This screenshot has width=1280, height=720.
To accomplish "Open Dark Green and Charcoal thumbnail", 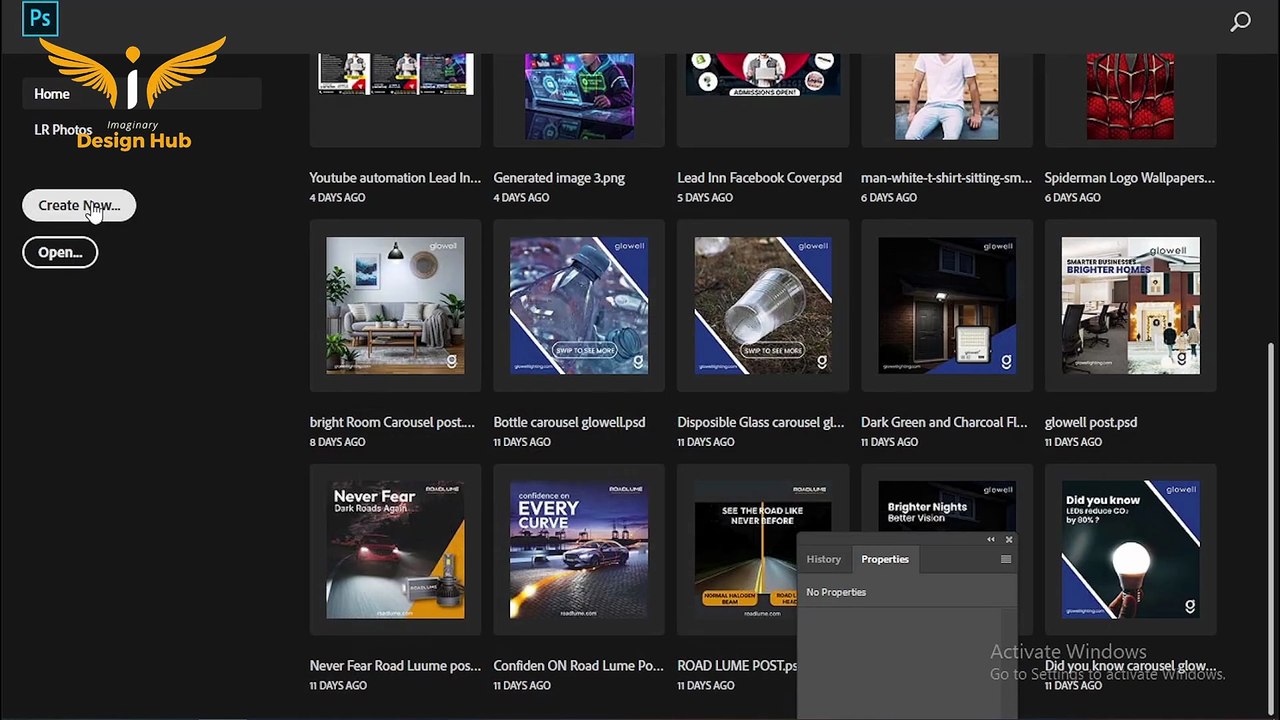I will pos(947,305).
